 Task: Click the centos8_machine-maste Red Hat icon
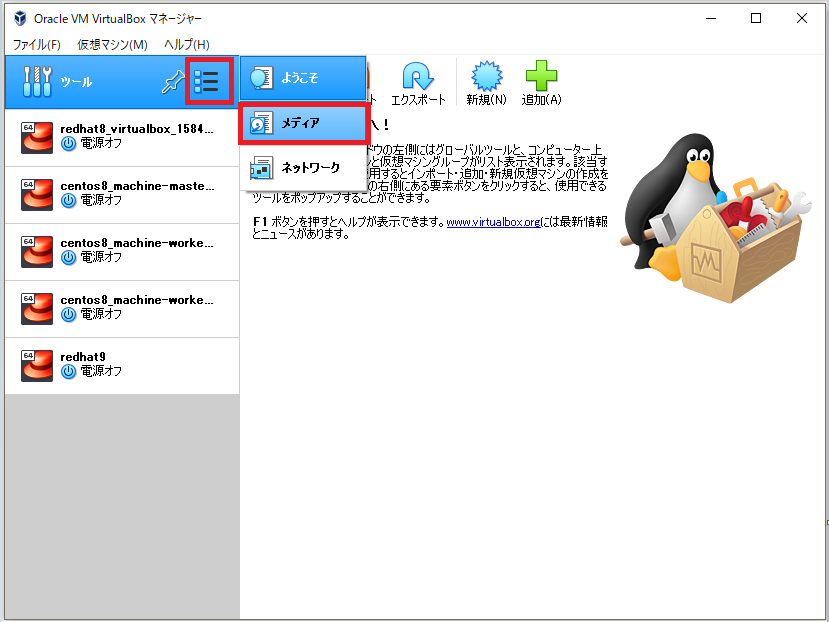coord(37,195)
